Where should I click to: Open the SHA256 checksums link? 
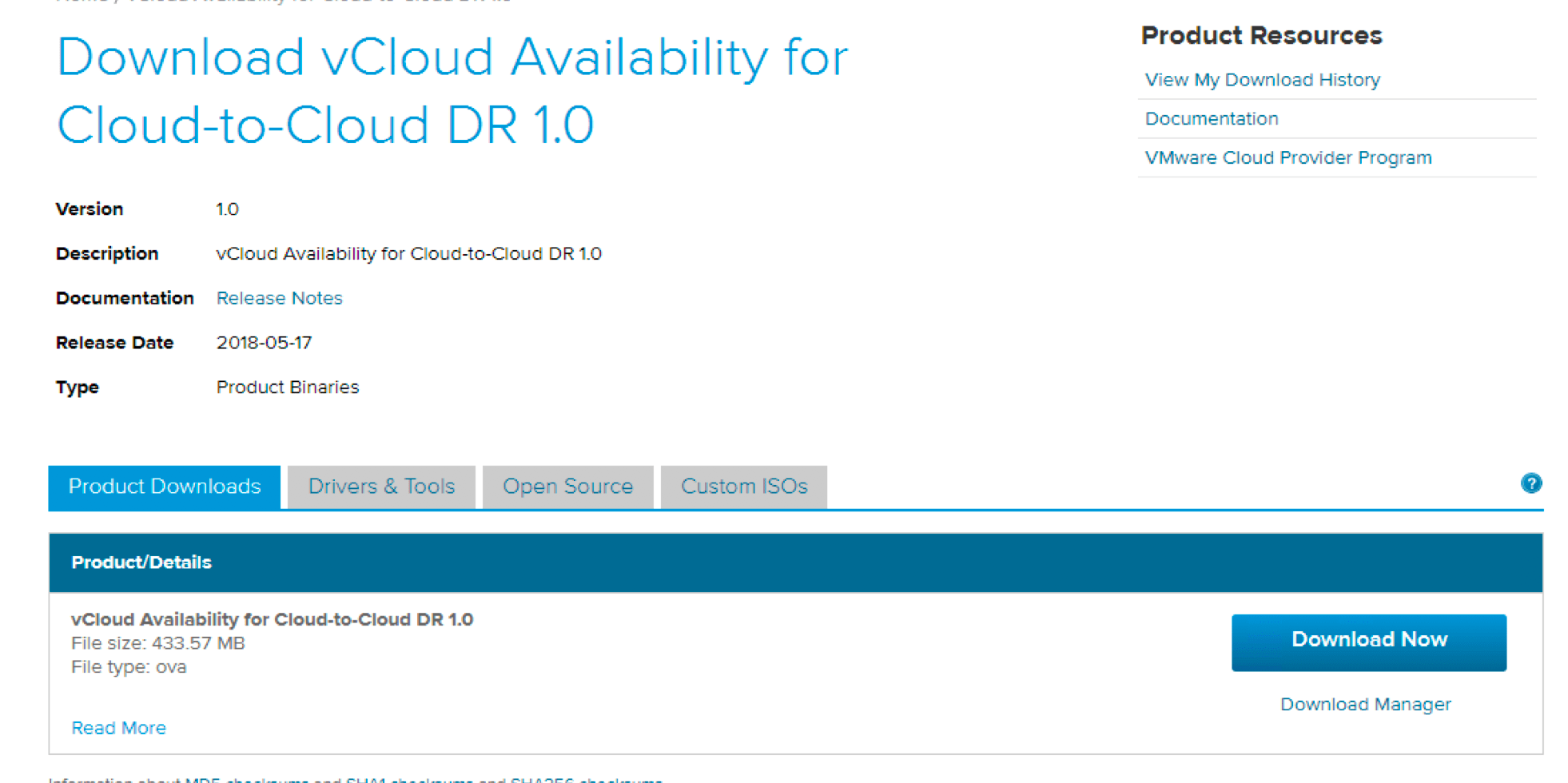586,780
